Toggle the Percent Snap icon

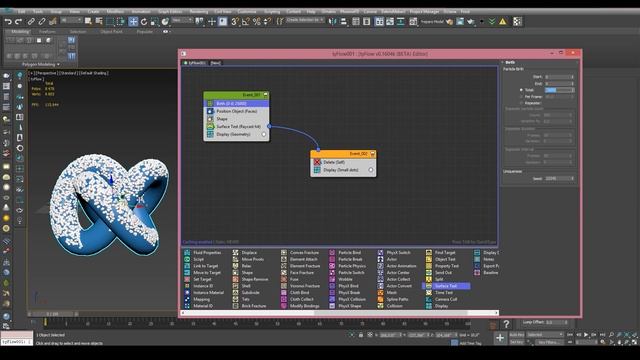coord(256,22)
